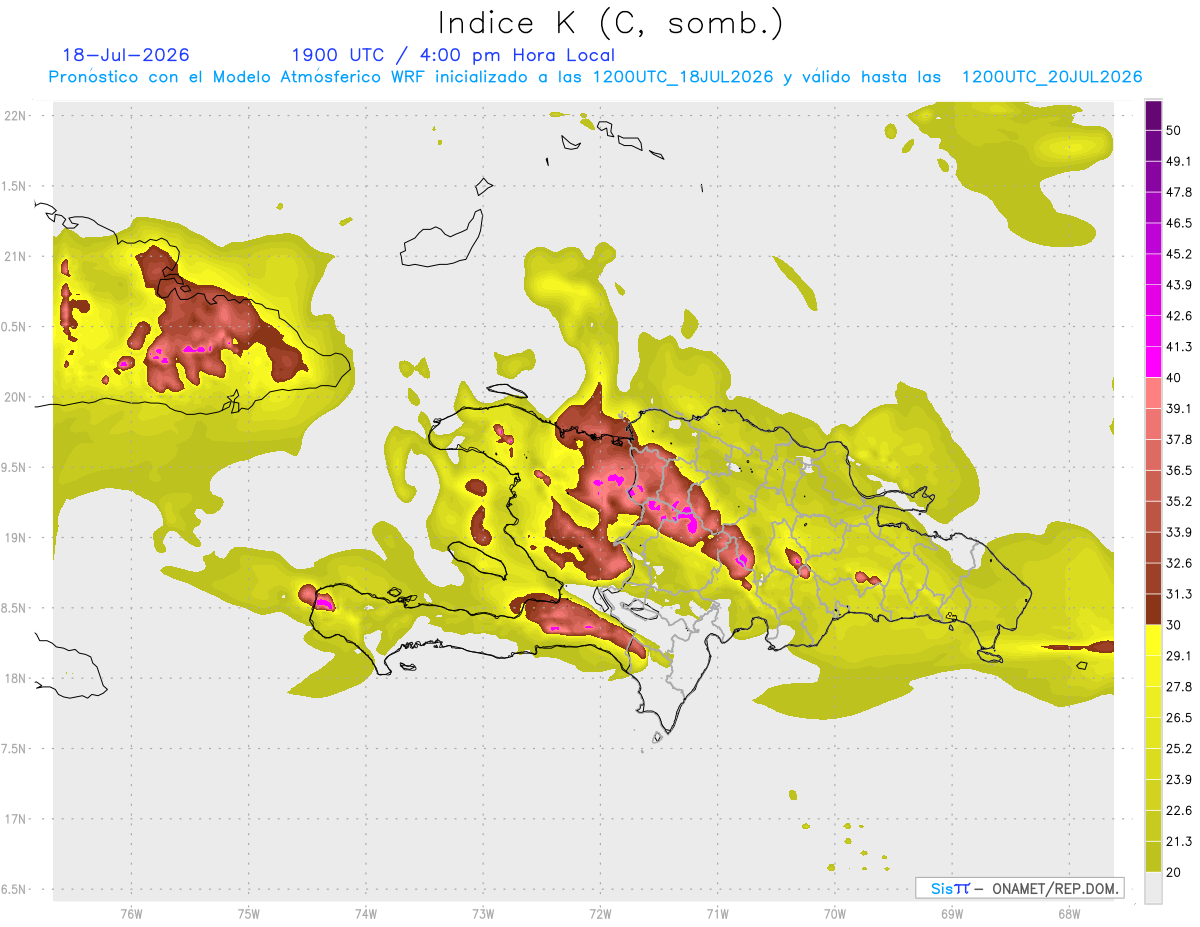Click the legend value "27.8"
1200x927 pixels.
tap(1179, 686)
